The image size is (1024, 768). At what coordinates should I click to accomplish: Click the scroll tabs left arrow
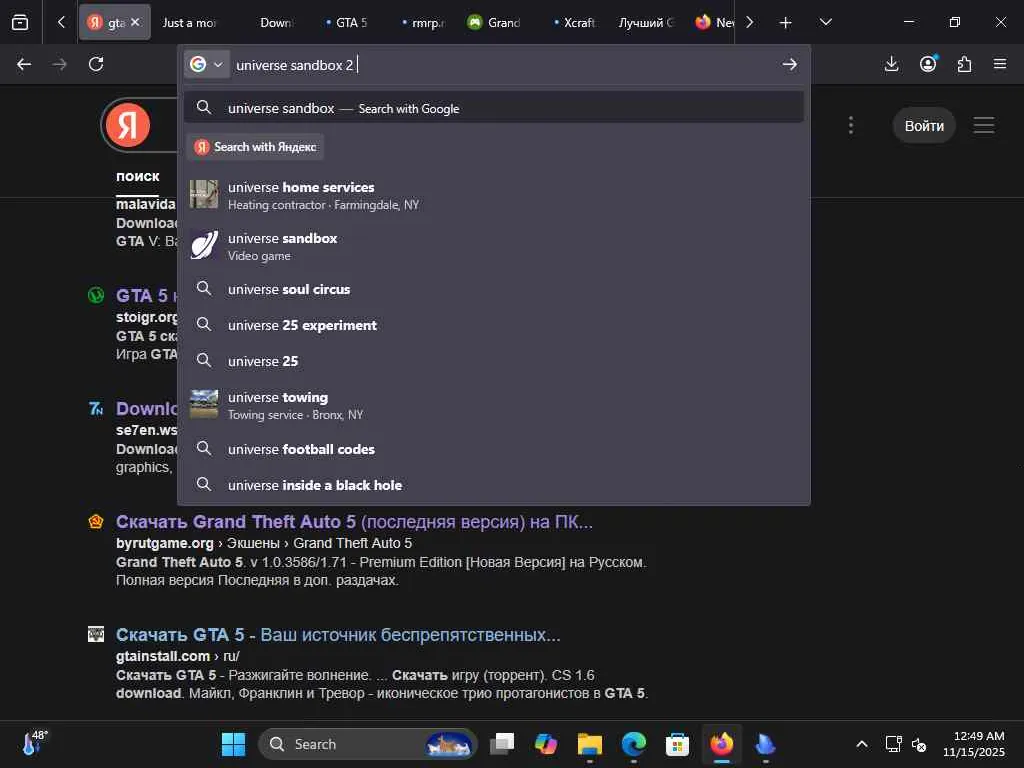[61, 22]
